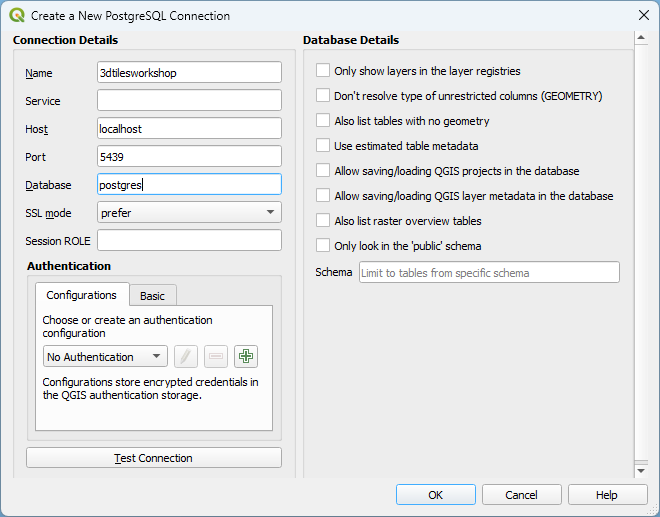
Task: Open Help for this dialog
Action: point(607,495)
